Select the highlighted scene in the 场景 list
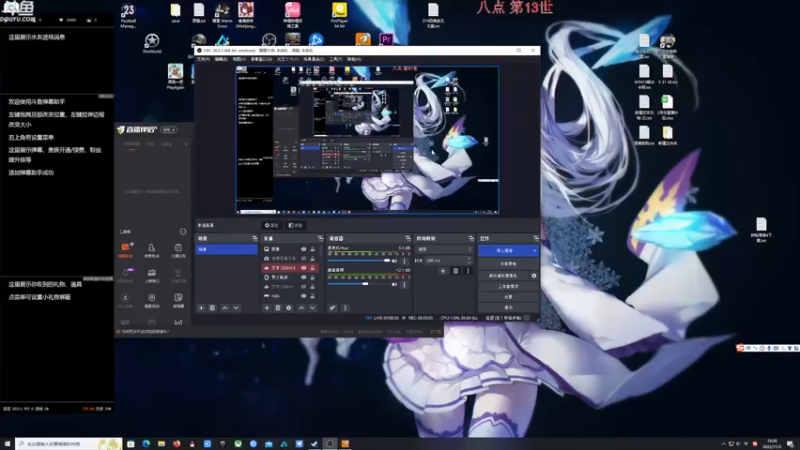The width and height of the screenshot is (800, 450). [226, 249]
